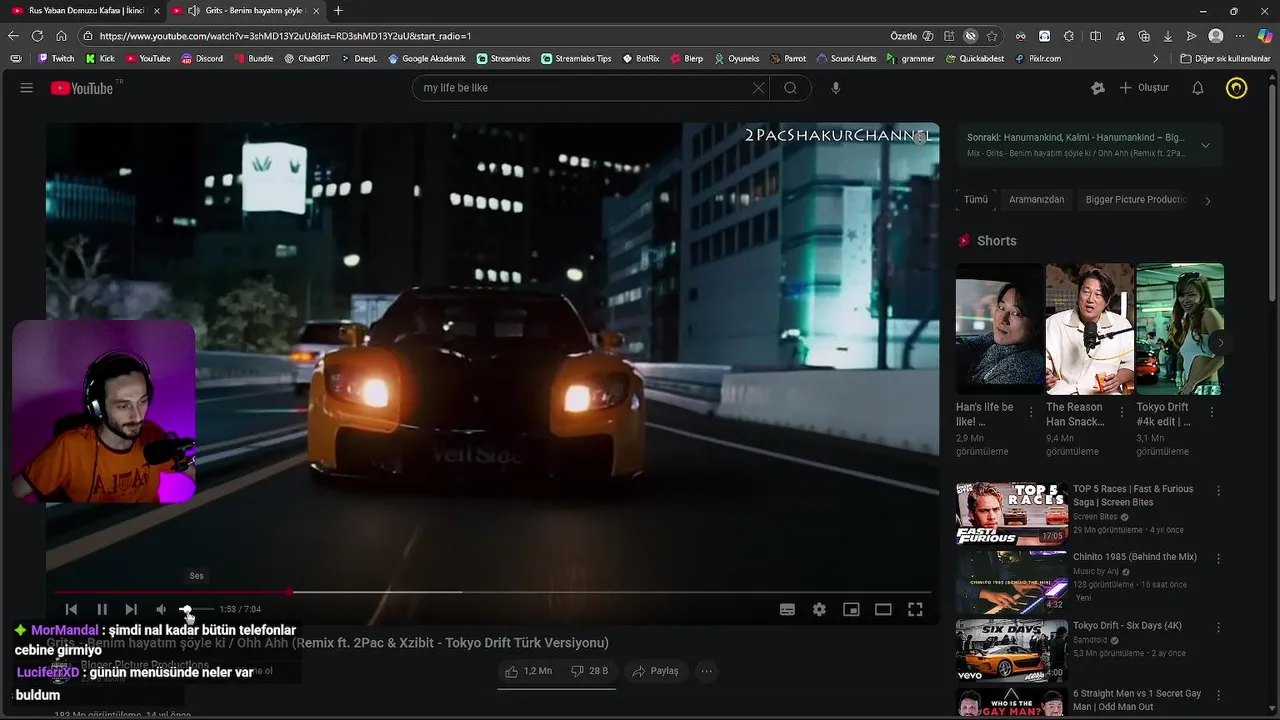Open the Kick bookmark

tap(100, 59)
